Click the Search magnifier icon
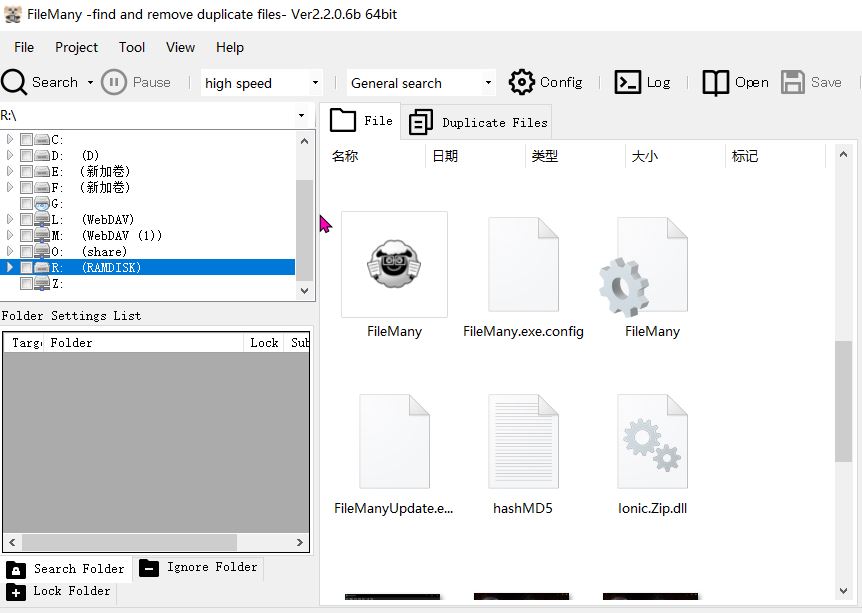 [x=15, y=82]
